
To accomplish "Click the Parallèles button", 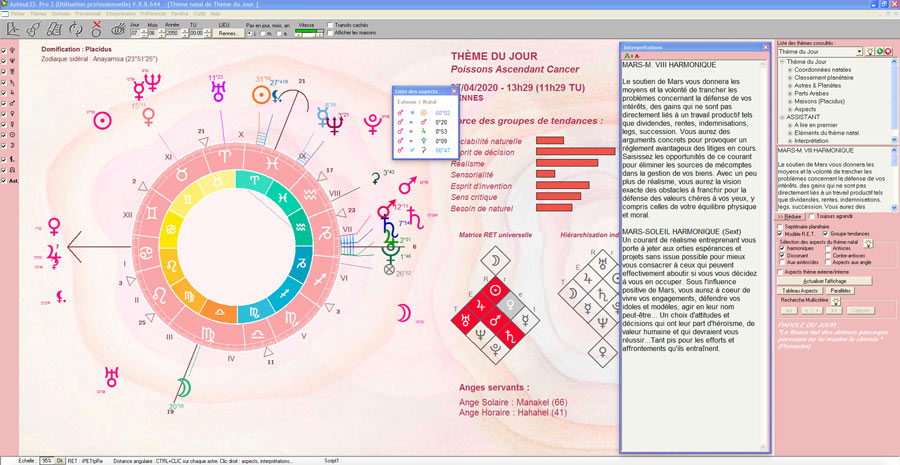I will pos(840,291).
